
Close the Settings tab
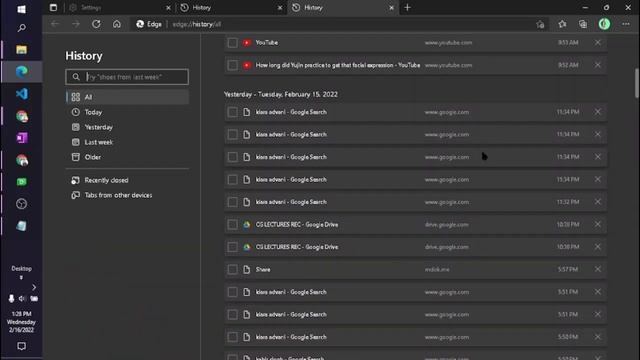(168, 8)
